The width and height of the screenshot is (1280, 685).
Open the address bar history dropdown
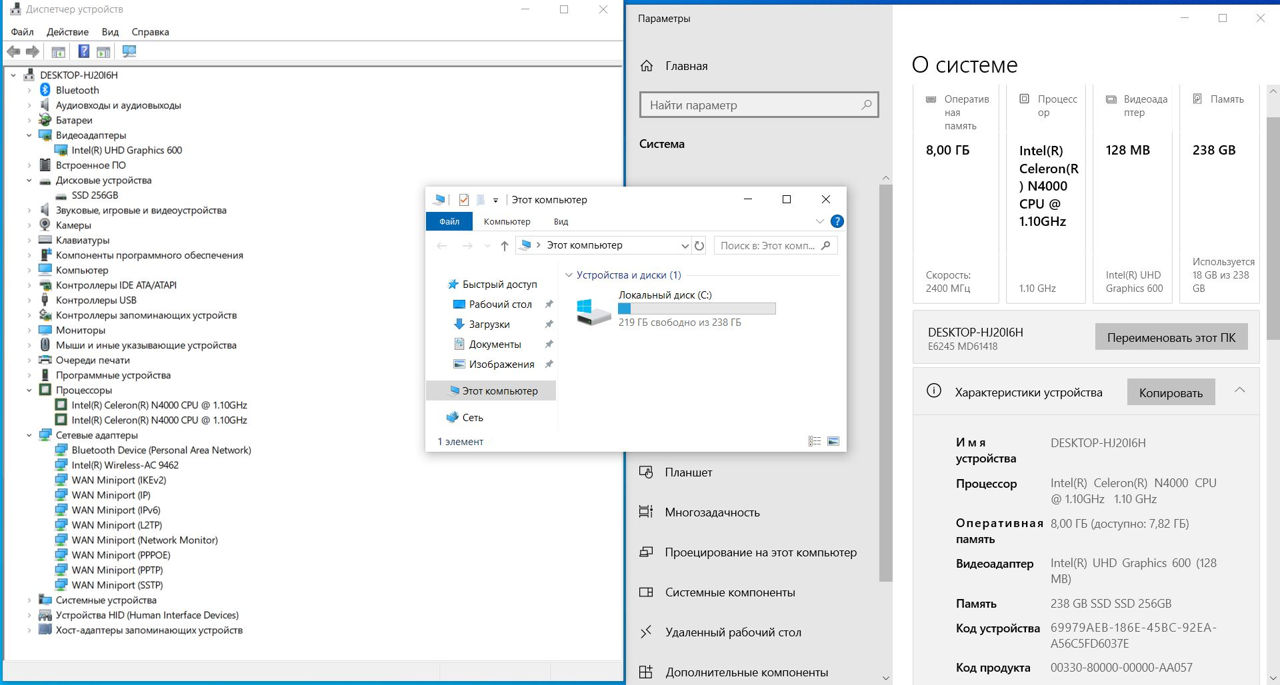684,245
